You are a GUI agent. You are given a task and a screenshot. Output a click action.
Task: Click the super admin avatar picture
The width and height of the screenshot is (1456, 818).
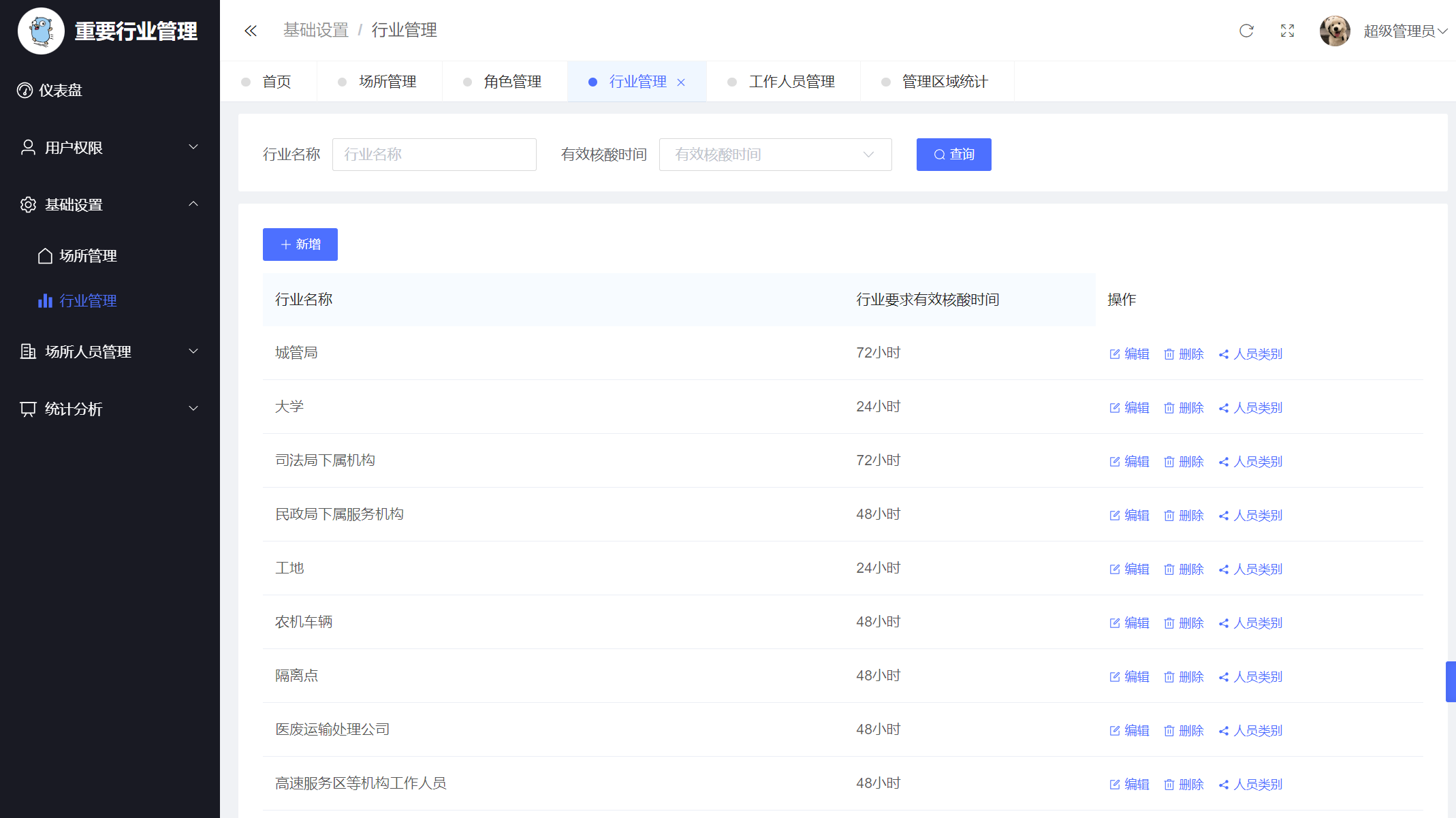point(1334,31)
